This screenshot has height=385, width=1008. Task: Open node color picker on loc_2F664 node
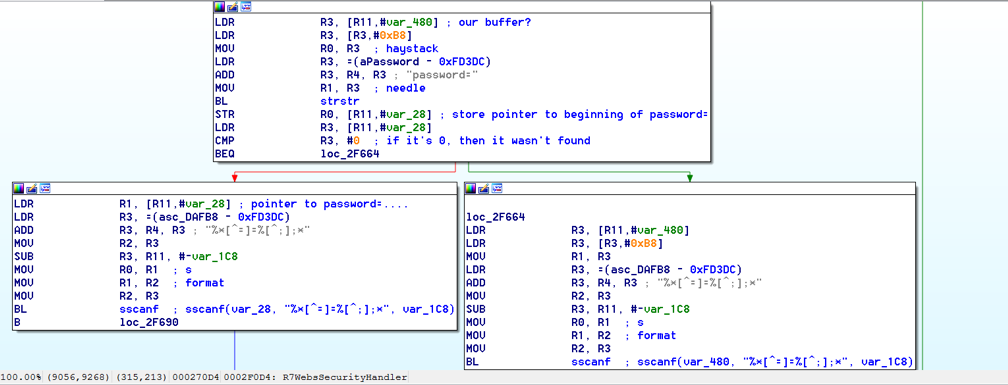click(x=471, y=188)
